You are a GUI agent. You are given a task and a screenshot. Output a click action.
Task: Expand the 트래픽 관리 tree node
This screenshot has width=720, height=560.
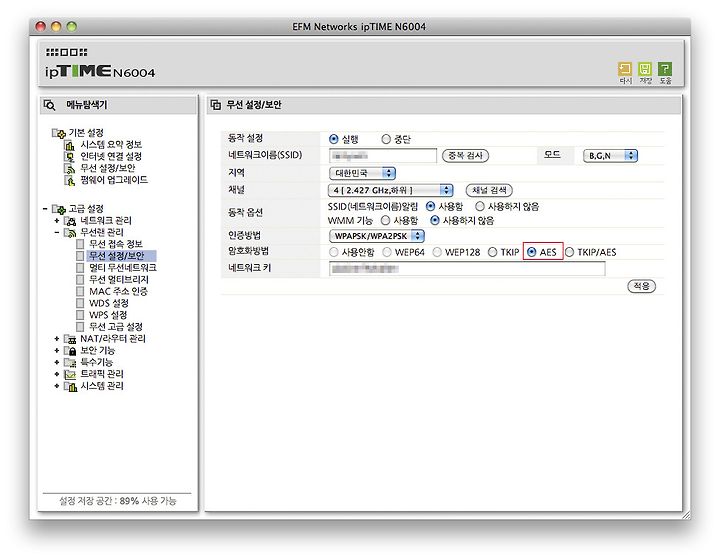[x=56, y=375]
